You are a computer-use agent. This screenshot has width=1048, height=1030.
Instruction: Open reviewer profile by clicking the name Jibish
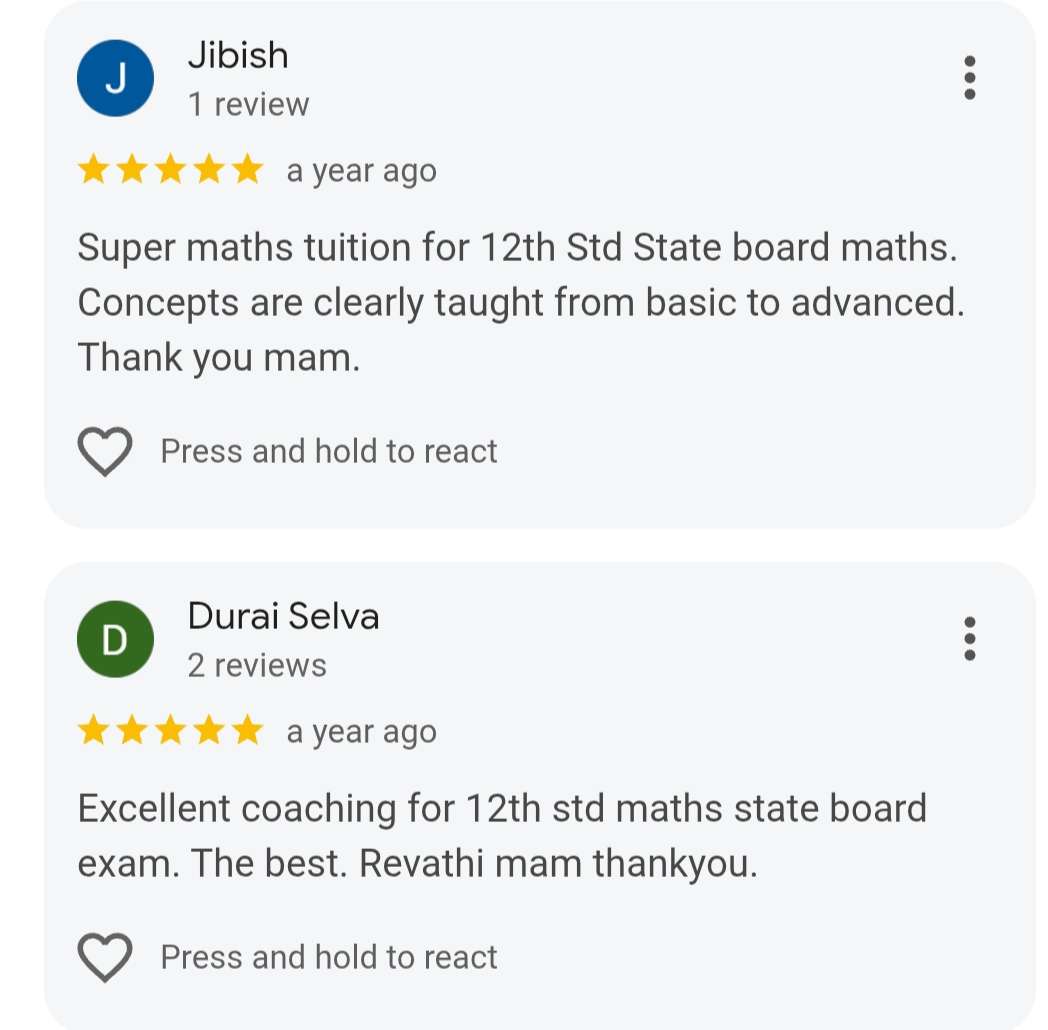(x=238, y=55)
